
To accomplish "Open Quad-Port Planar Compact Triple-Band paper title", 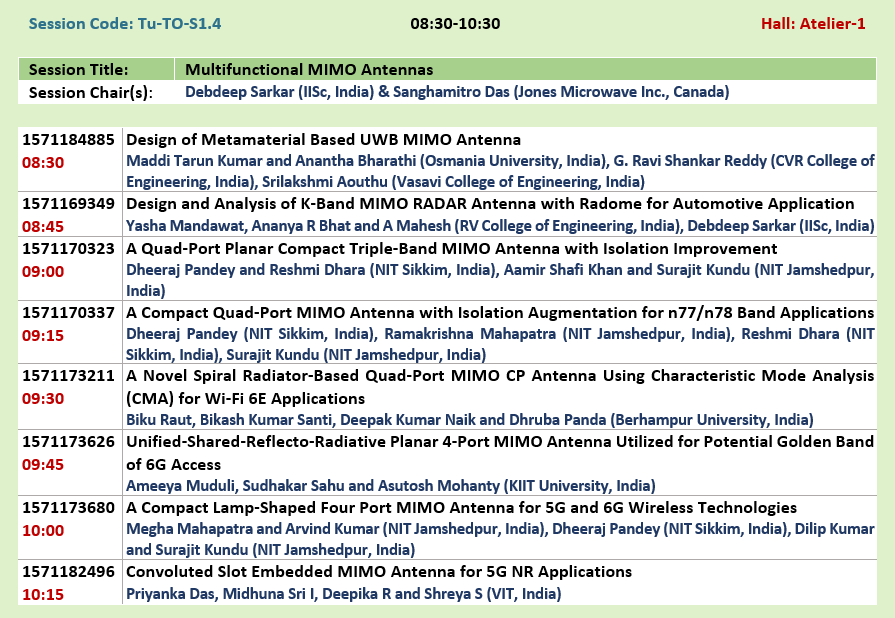I will point(451,248).
